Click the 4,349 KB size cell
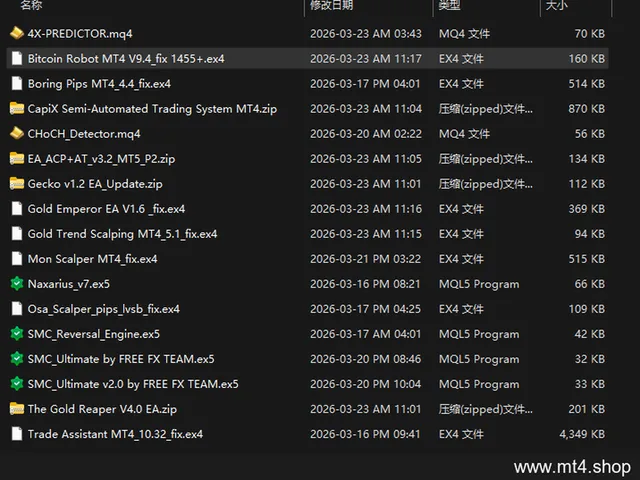Screen dimensions: 640x480 coord(582,434)
